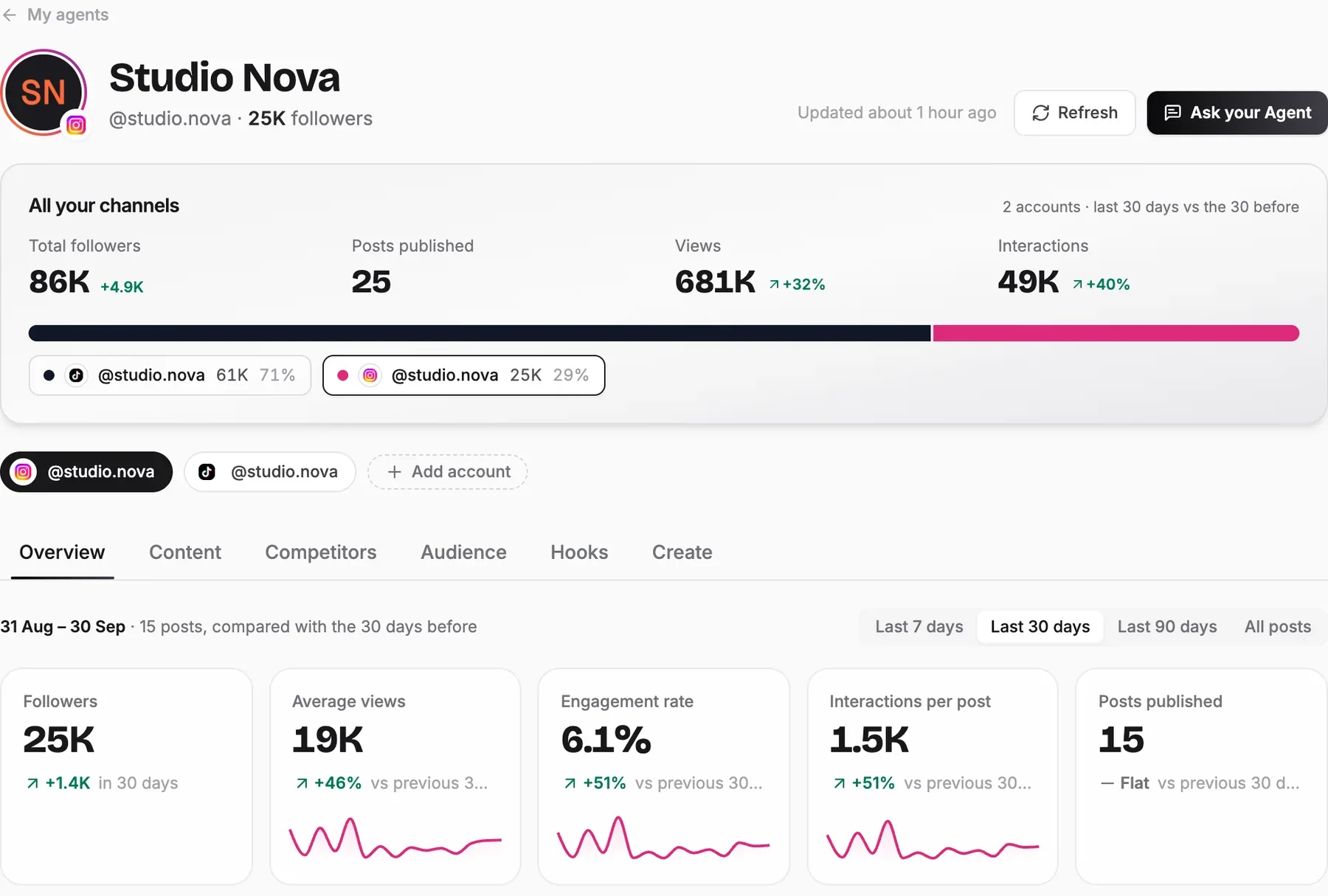The image size is (1328, 896).
Task: Click the Studio Nova SN avatar
Action: pyautogui.click(x=44, y=93)
